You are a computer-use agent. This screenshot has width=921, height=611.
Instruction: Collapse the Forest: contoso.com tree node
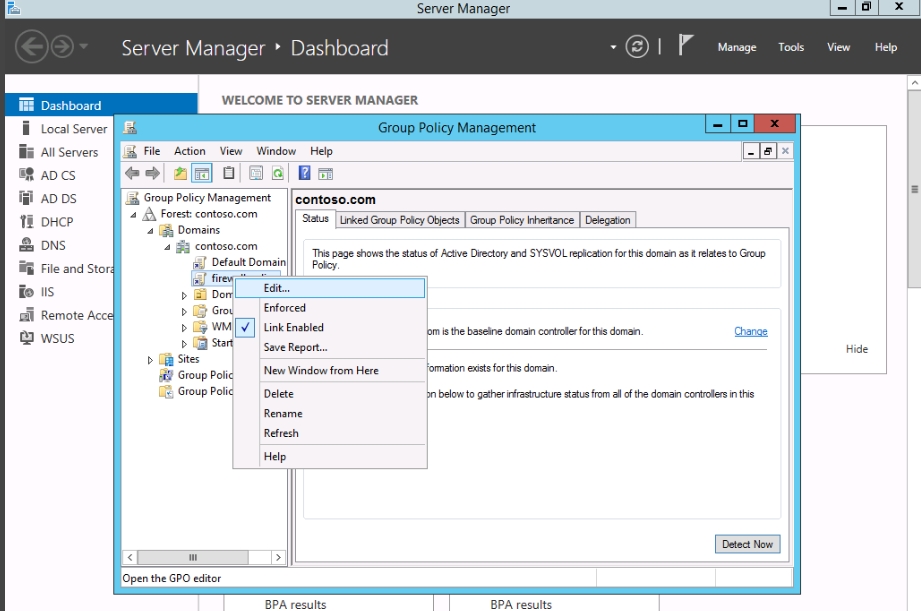click(x=133, y=215)
